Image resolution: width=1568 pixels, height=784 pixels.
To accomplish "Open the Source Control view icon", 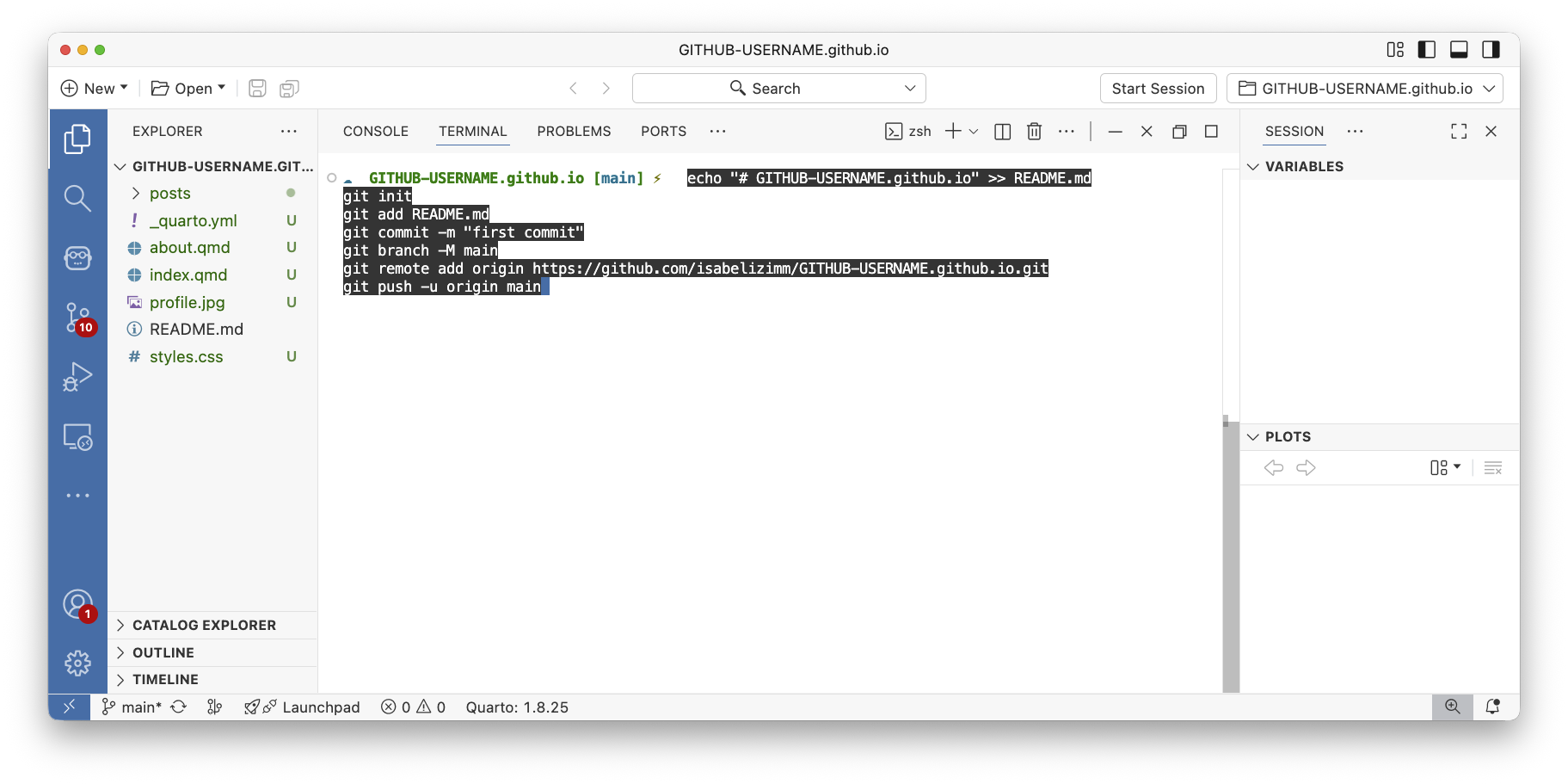I will pos(77,318).
